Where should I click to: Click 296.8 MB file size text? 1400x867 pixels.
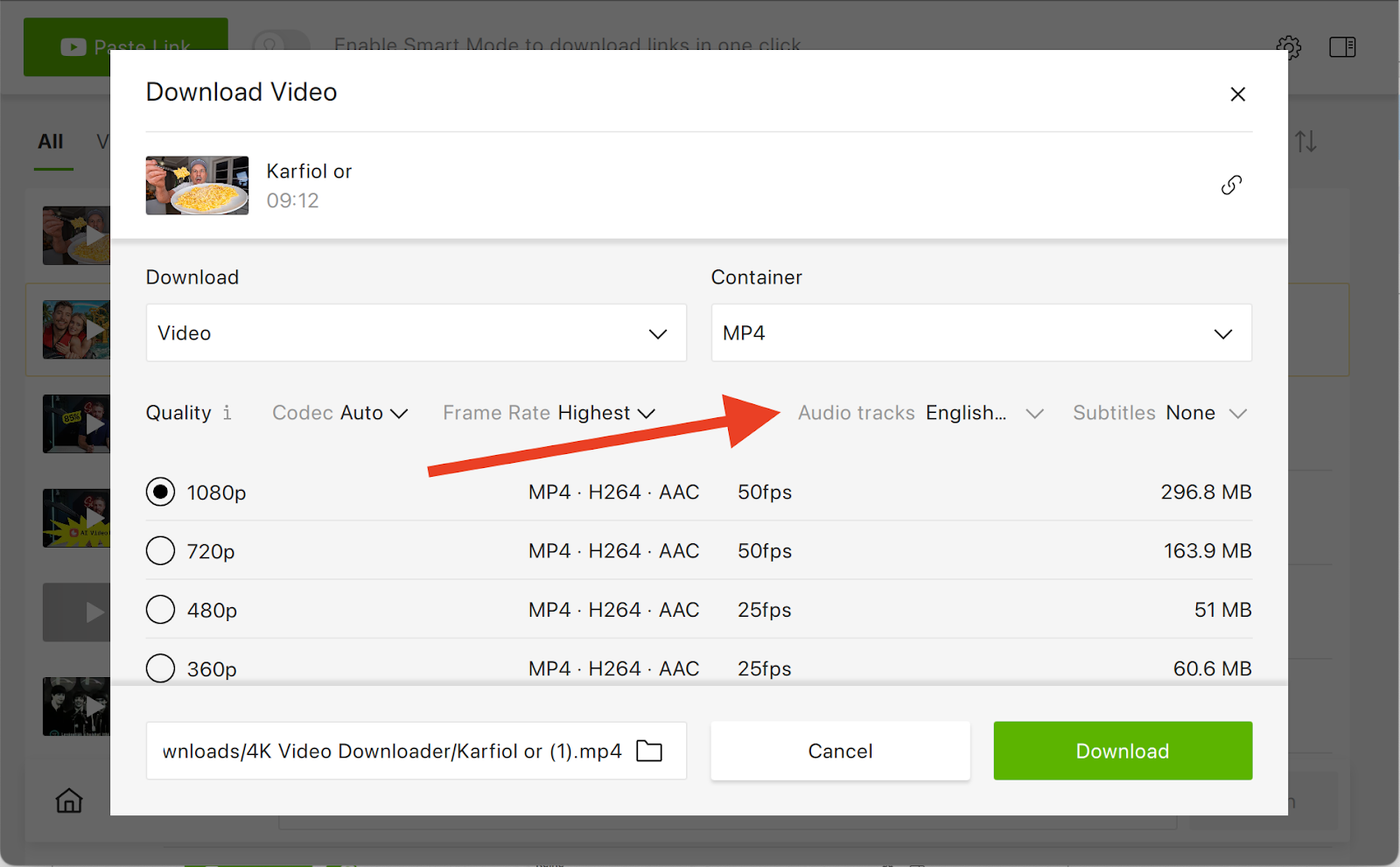[1206, 492]
